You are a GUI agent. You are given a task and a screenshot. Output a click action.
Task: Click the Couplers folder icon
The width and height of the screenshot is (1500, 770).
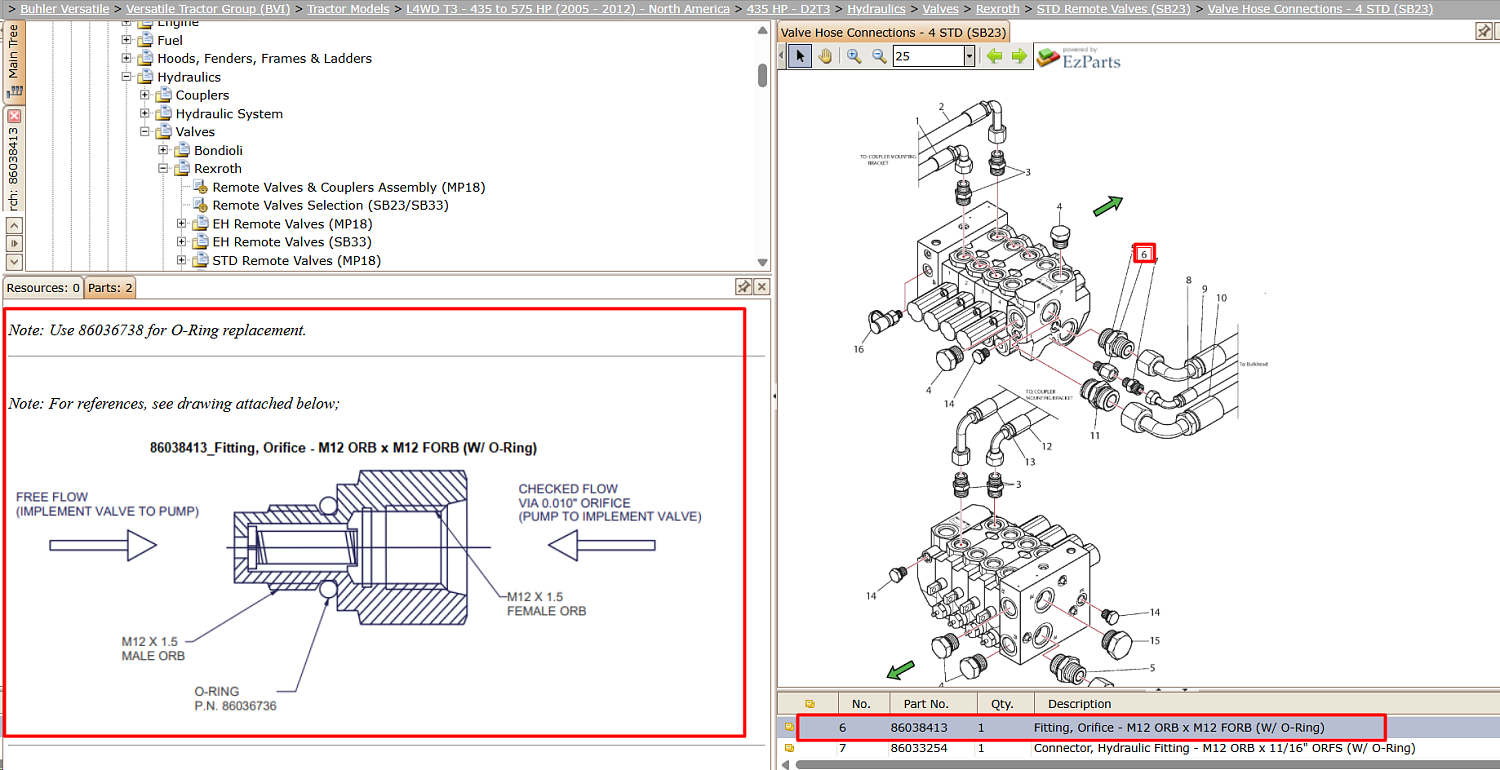point(164,95)
